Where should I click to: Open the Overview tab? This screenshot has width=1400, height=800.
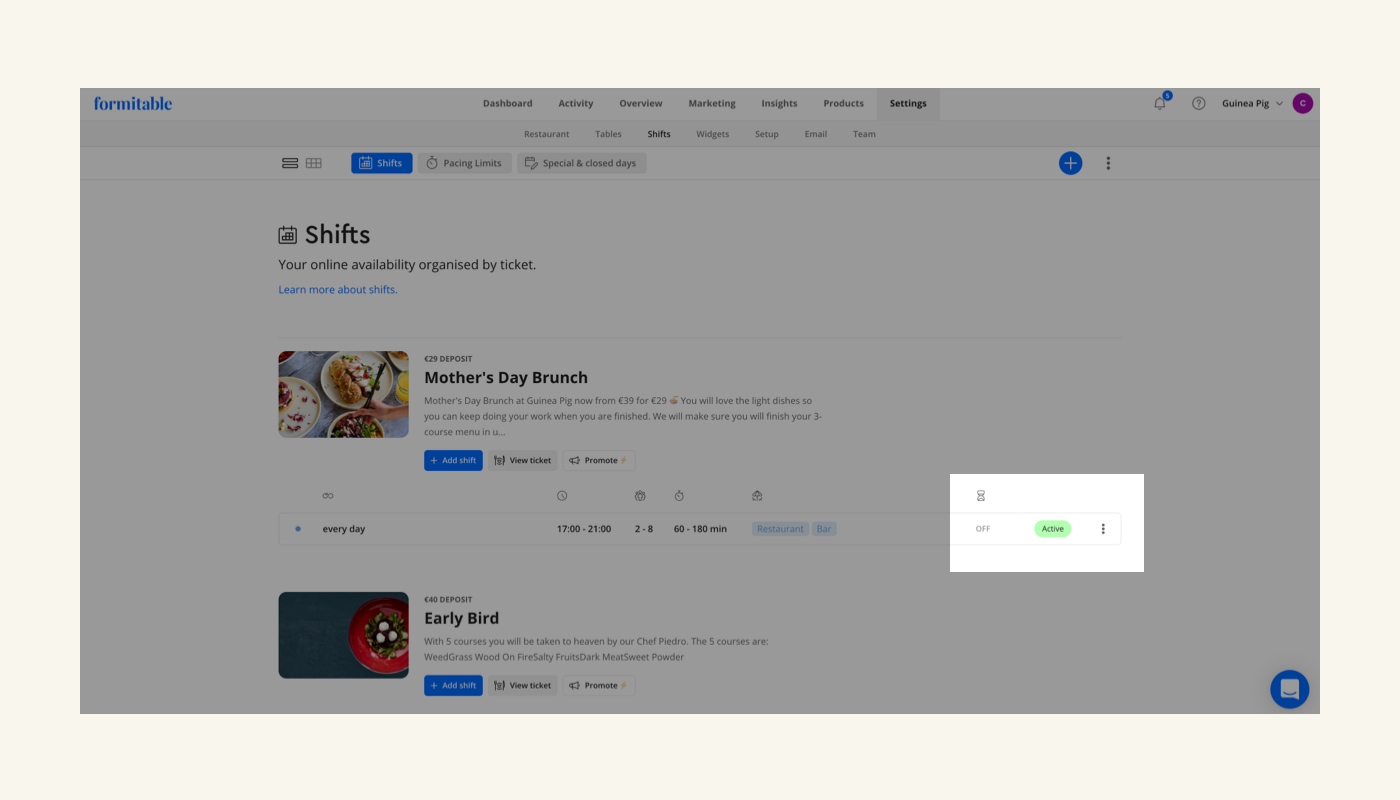pos(641,103)
